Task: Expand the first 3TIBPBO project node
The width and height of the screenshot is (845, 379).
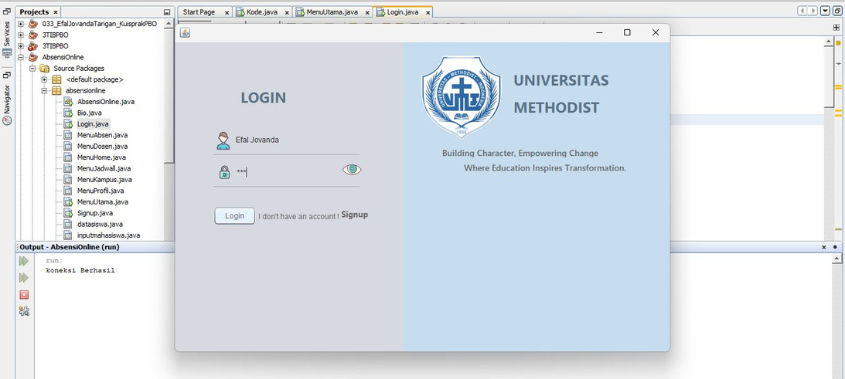Action: pyautogui.click(x=21, y=35)
